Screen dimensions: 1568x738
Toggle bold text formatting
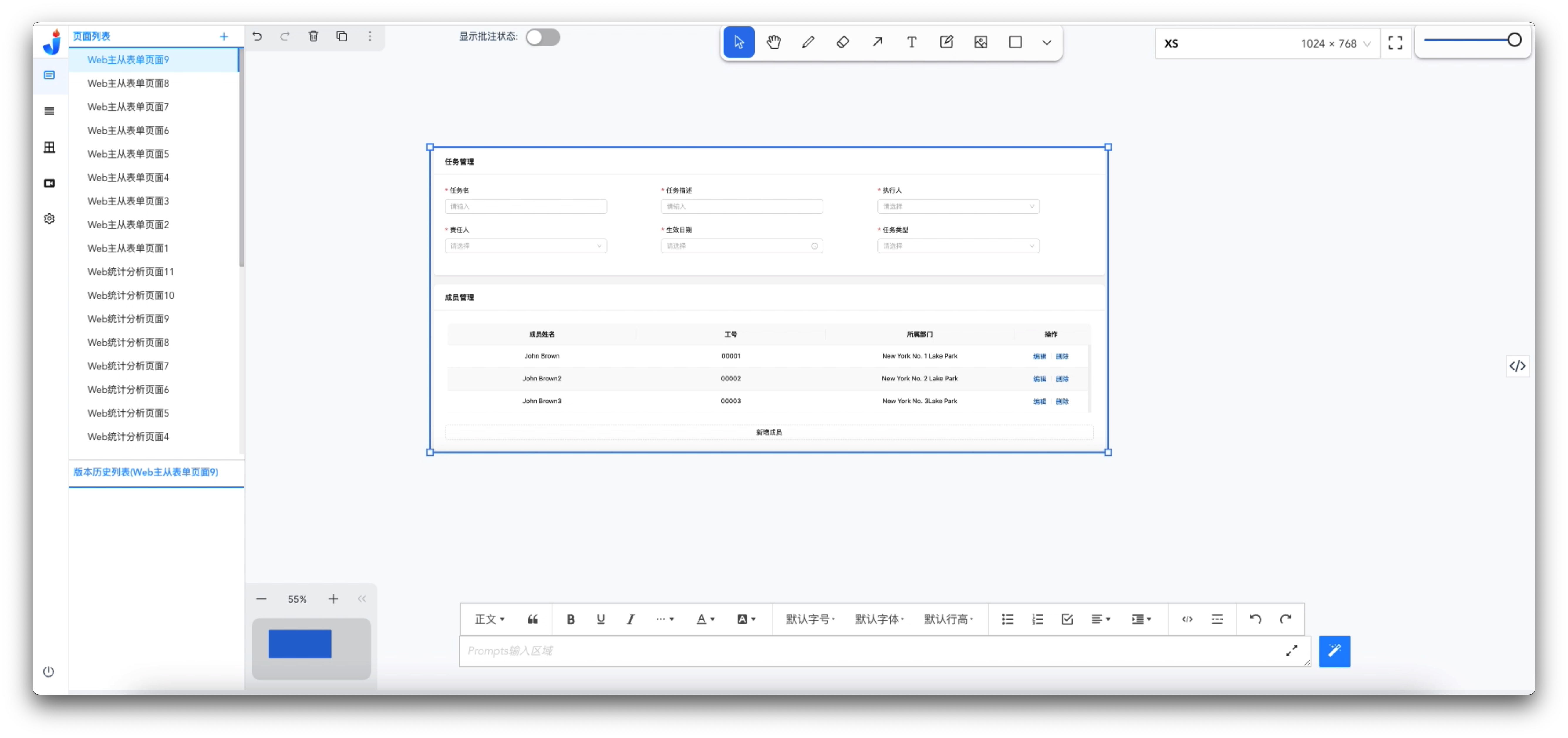(570, 619)
